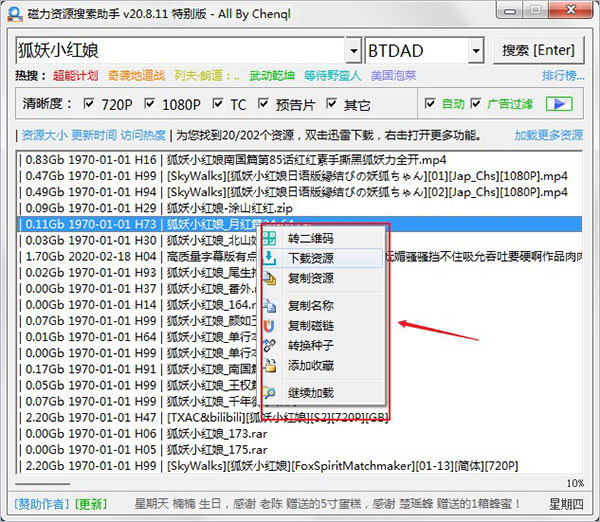Toggle the 1080P checkbox
The width and height of the screenshot is (600, 522).
[150, 103]
